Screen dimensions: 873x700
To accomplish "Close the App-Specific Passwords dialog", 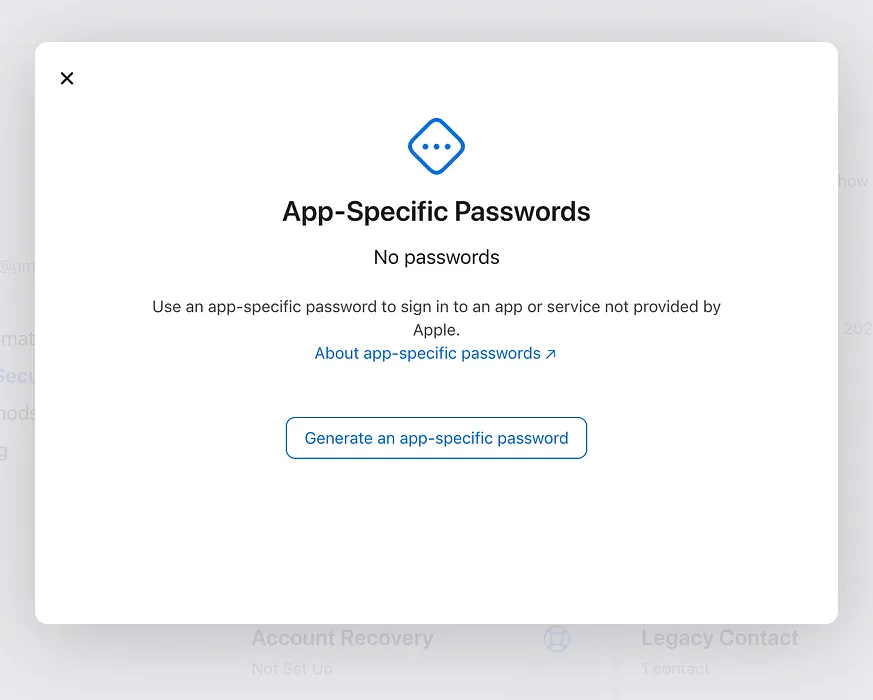I will (67, 78).
